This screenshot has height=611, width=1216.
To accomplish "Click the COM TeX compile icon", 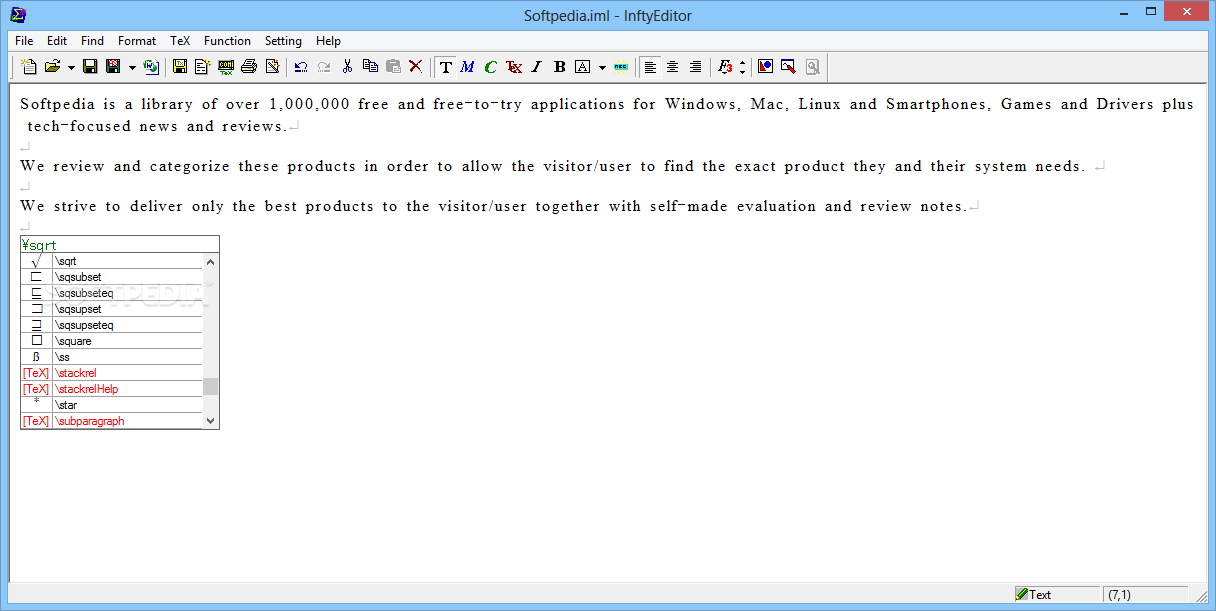I will click(226, 67).
